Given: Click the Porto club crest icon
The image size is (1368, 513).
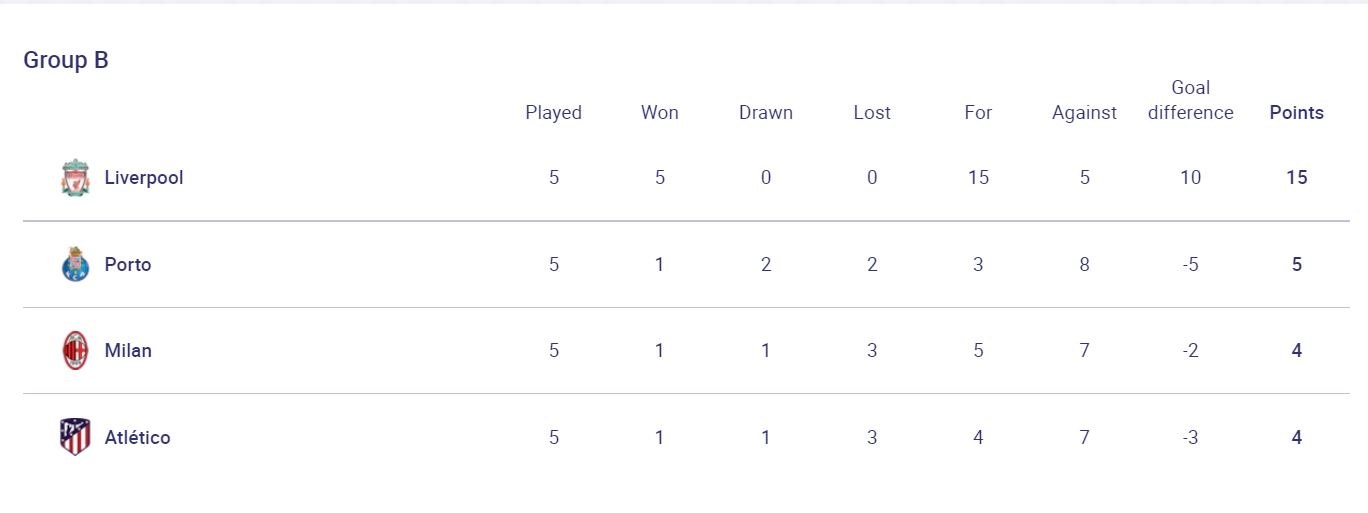Looking at the screenshot, I should (75, 265).
